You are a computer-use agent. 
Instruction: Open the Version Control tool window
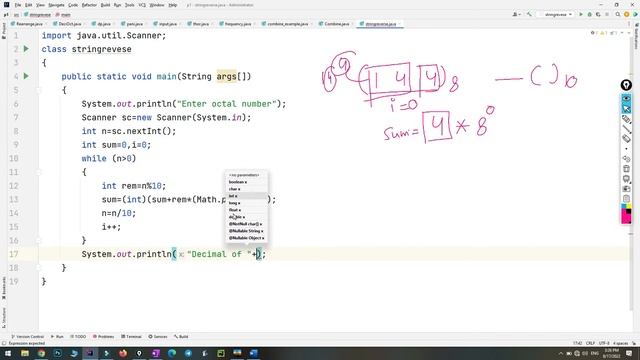click(28, 337)
